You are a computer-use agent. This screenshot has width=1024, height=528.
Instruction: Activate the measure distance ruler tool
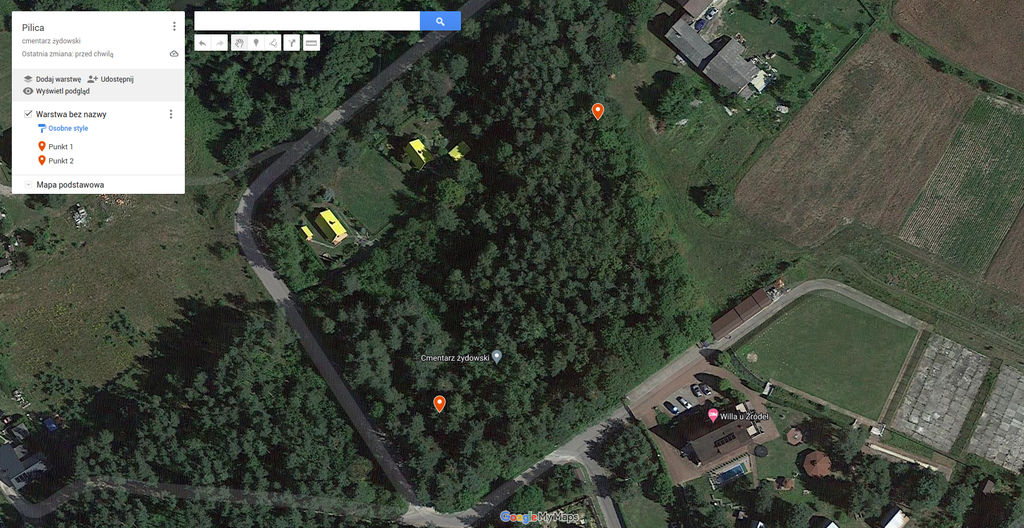click(x=312, y=43)
